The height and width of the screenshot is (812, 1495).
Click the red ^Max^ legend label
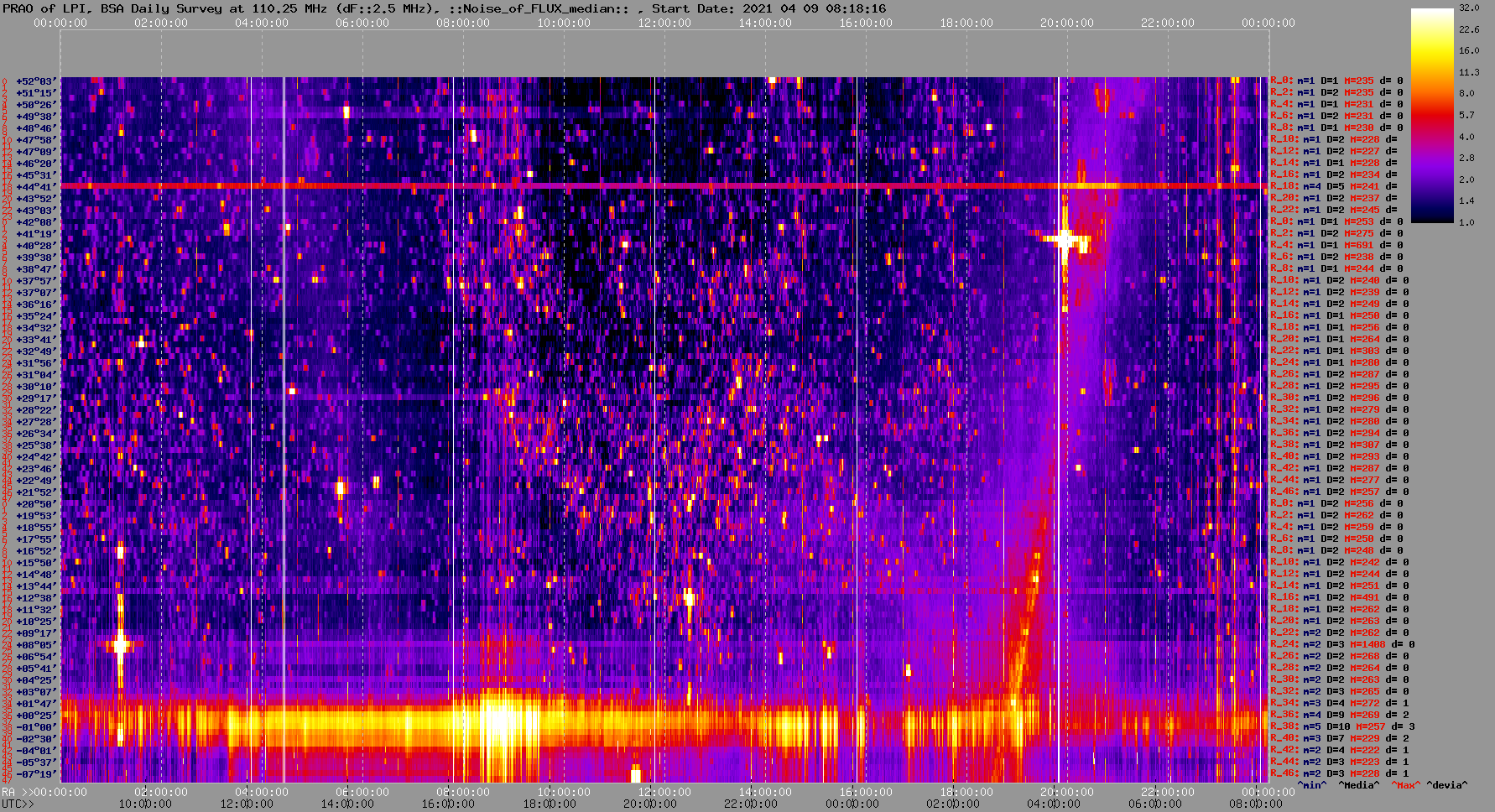click(x=1407, y=785)
